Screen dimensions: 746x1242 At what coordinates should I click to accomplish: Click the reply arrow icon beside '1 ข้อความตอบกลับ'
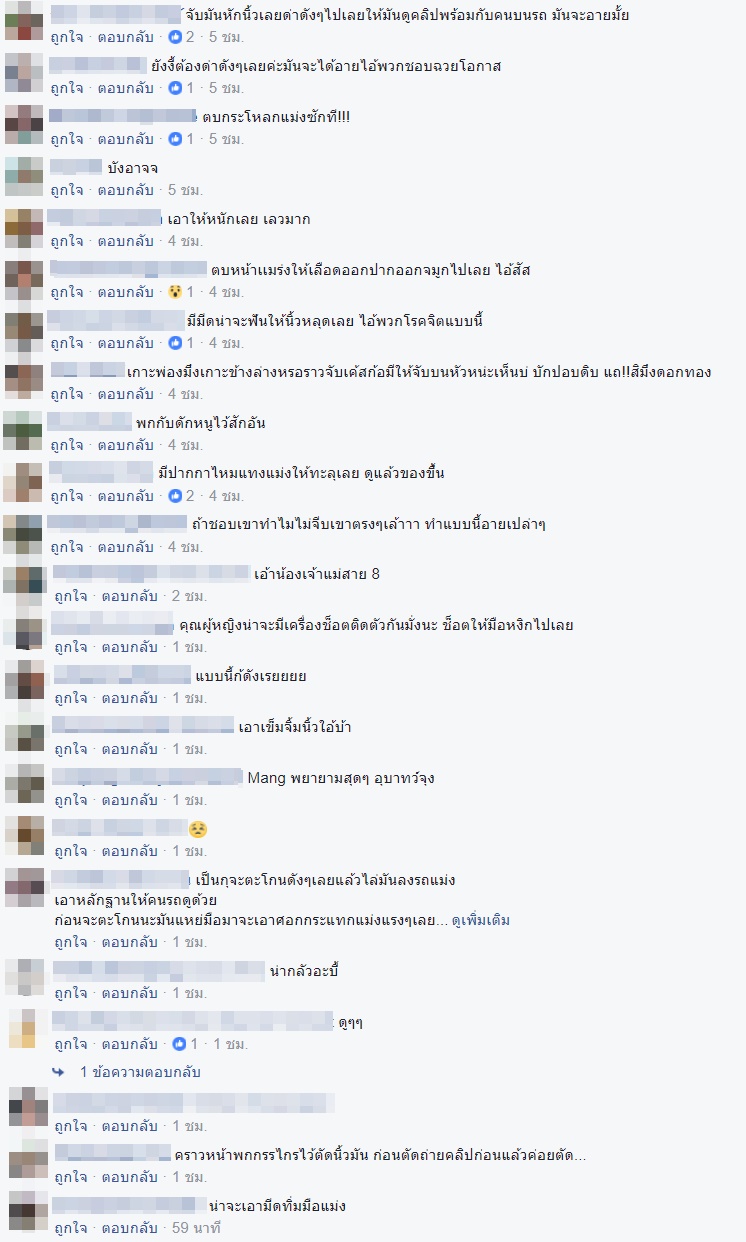(59, 1072)
